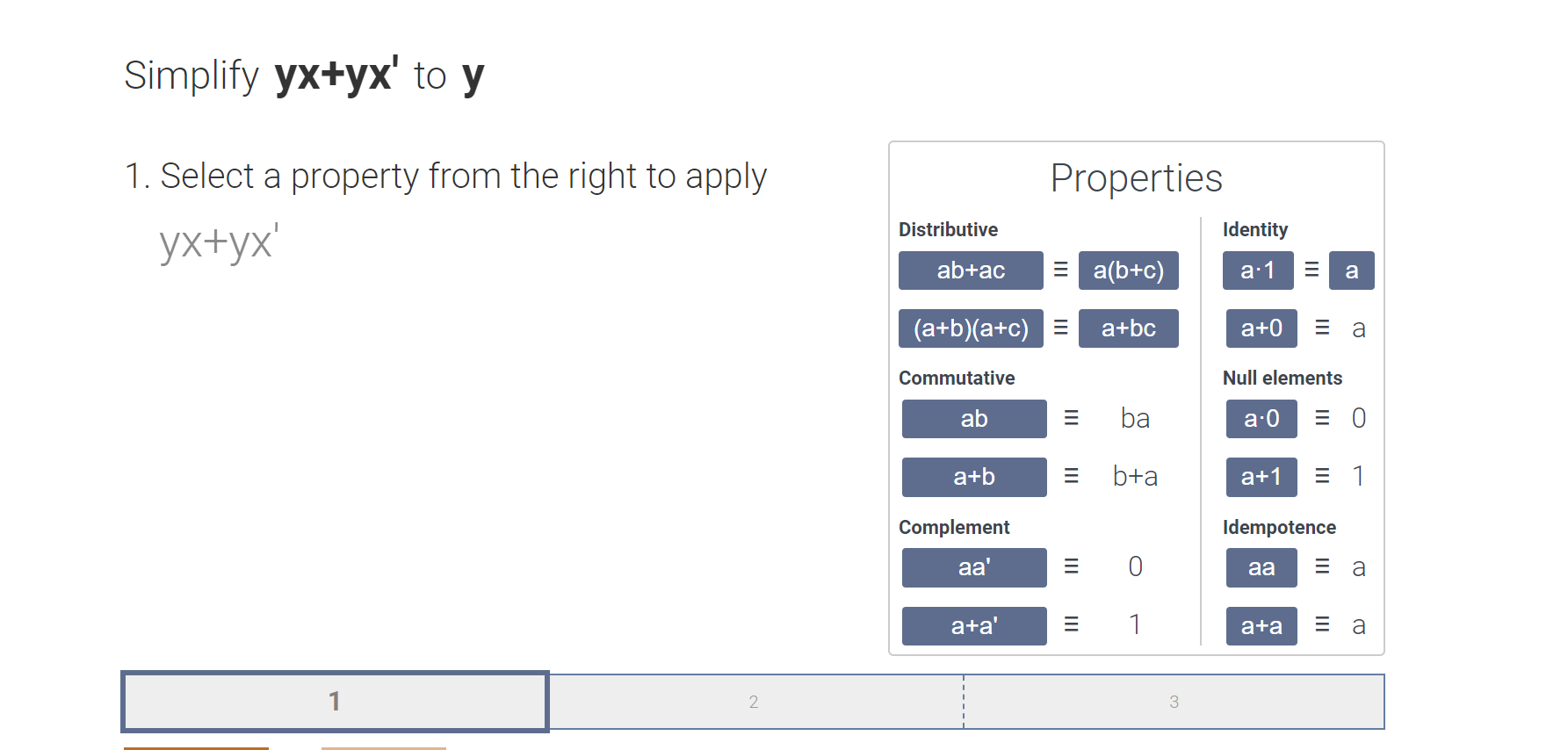Viewport: 1568px width, 750px height.
Task: Open step 3 of the exercise
Action: tap(1174, 701)
